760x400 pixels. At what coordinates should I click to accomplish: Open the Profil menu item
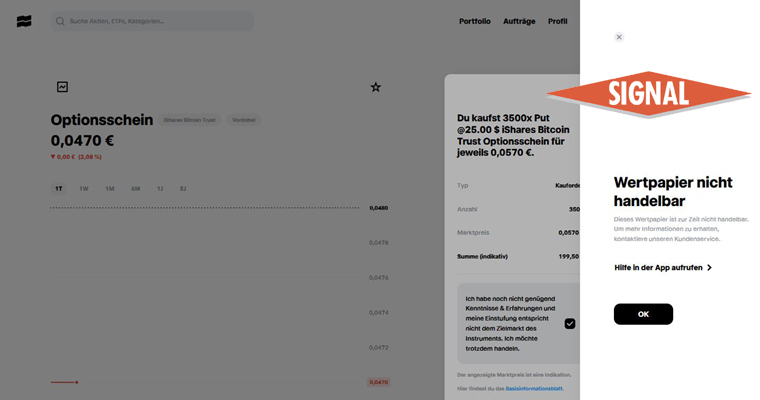tap(557, 21)
